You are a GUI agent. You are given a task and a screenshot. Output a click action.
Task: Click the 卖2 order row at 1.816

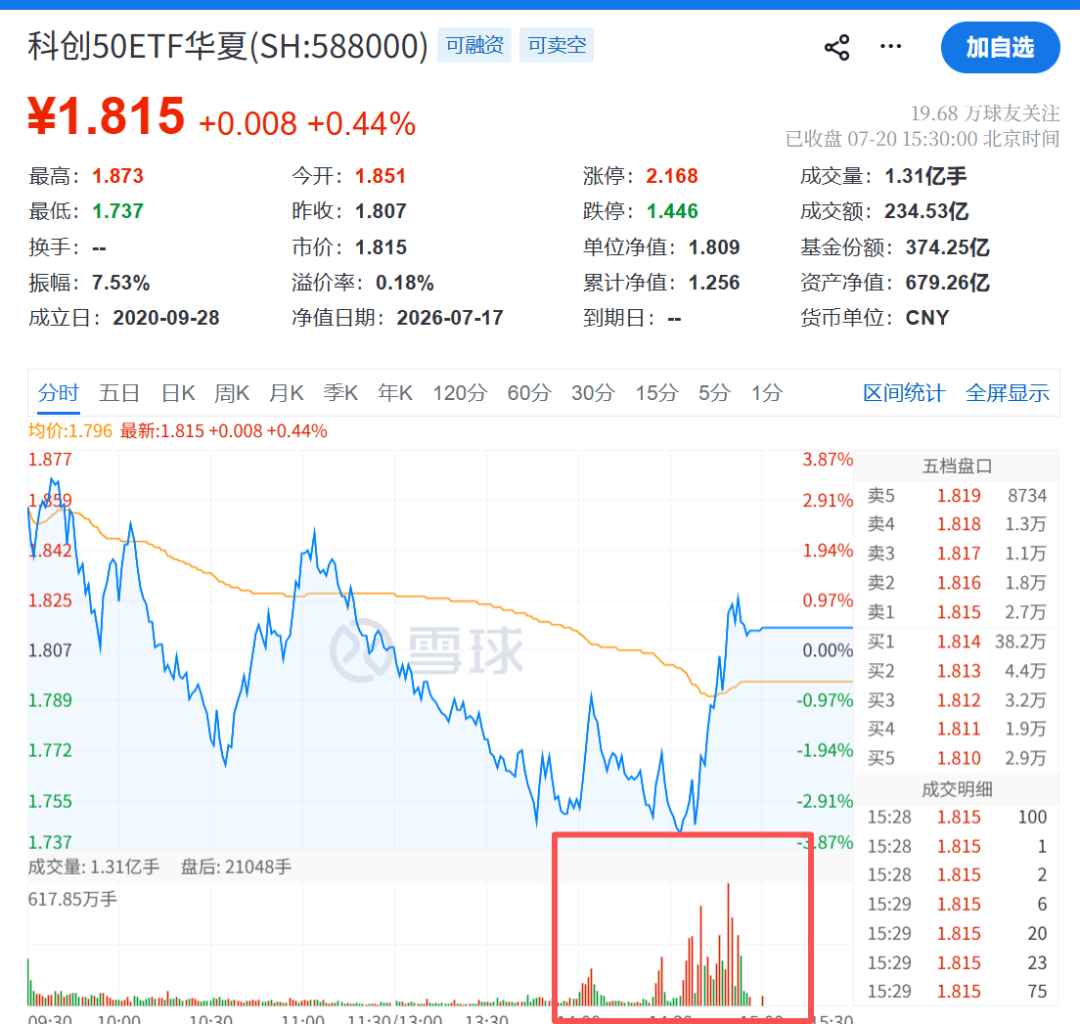[x=957, y=583]
